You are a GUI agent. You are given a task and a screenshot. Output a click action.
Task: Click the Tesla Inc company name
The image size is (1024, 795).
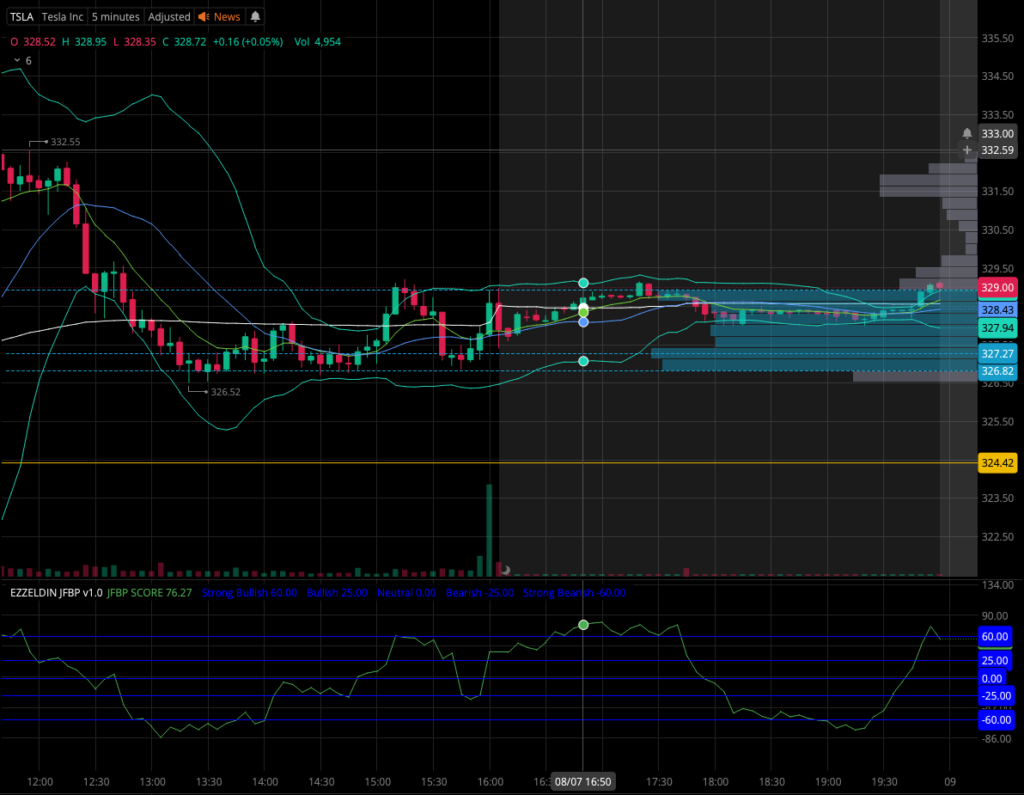pyautogui.click(x=63, y=16)
